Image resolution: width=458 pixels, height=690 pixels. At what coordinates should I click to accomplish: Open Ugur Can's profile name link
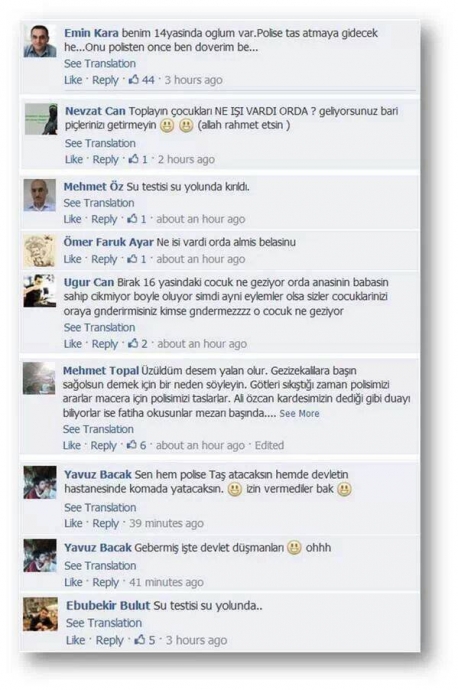89,282
